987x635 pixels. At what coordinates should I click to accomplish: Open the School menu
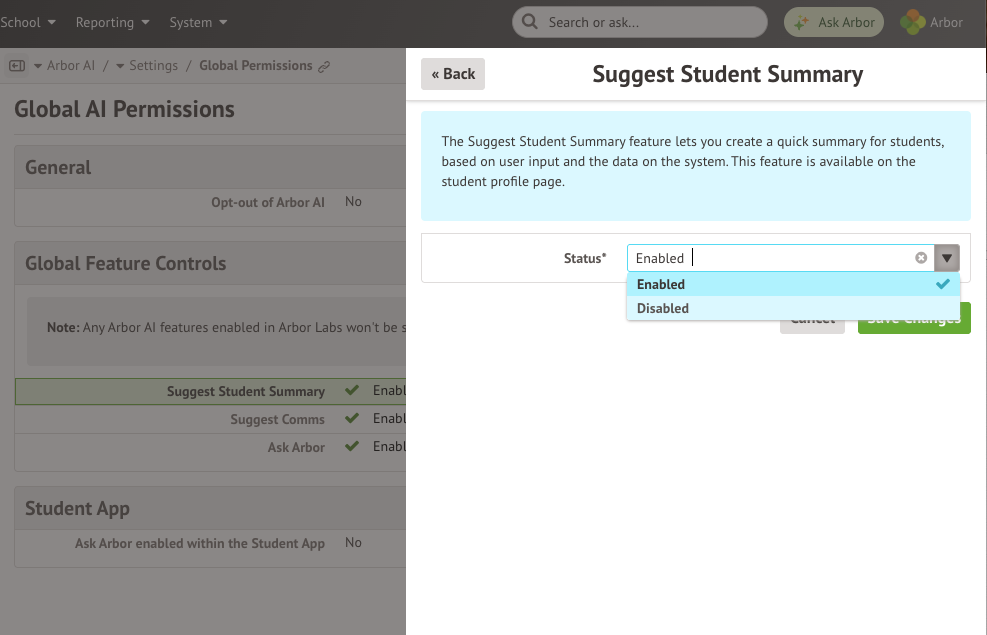point(28,22)
